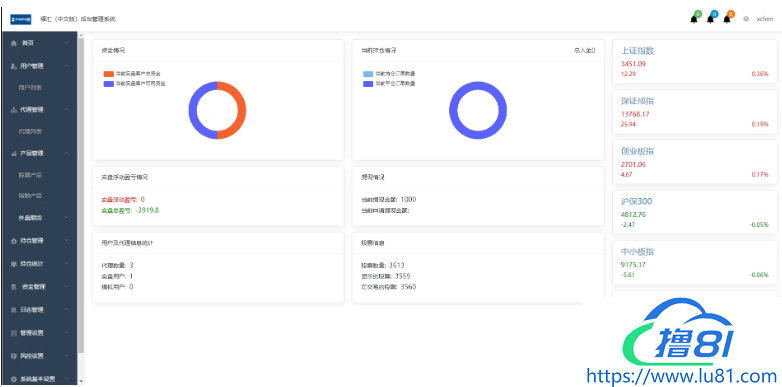This screenshot has width=782, height=387.
Task: Click the 用户管理 user icon in sidebar
Action: (x=13, y=66)
